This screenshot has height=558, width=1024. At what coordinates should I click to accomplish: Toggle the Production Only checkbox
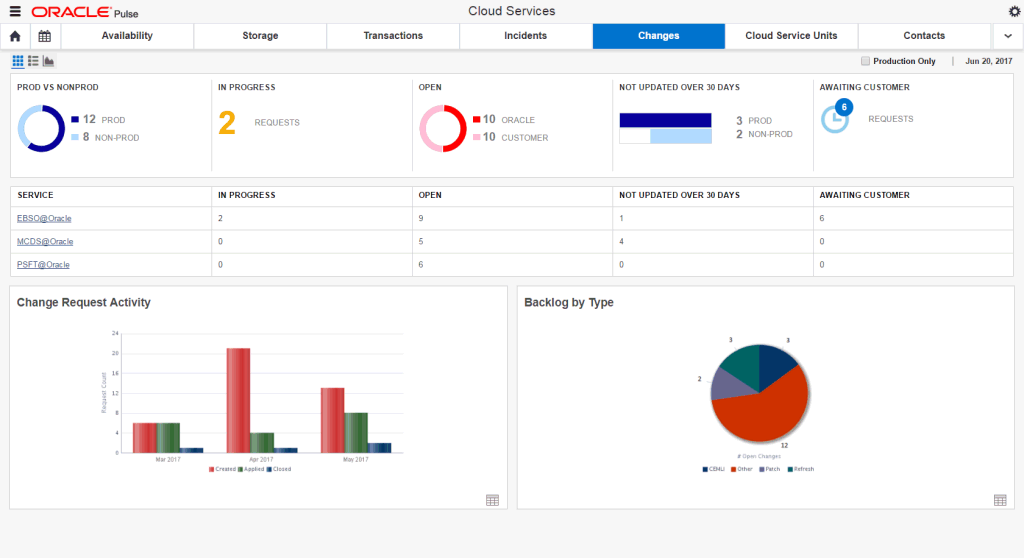(865, 61)
